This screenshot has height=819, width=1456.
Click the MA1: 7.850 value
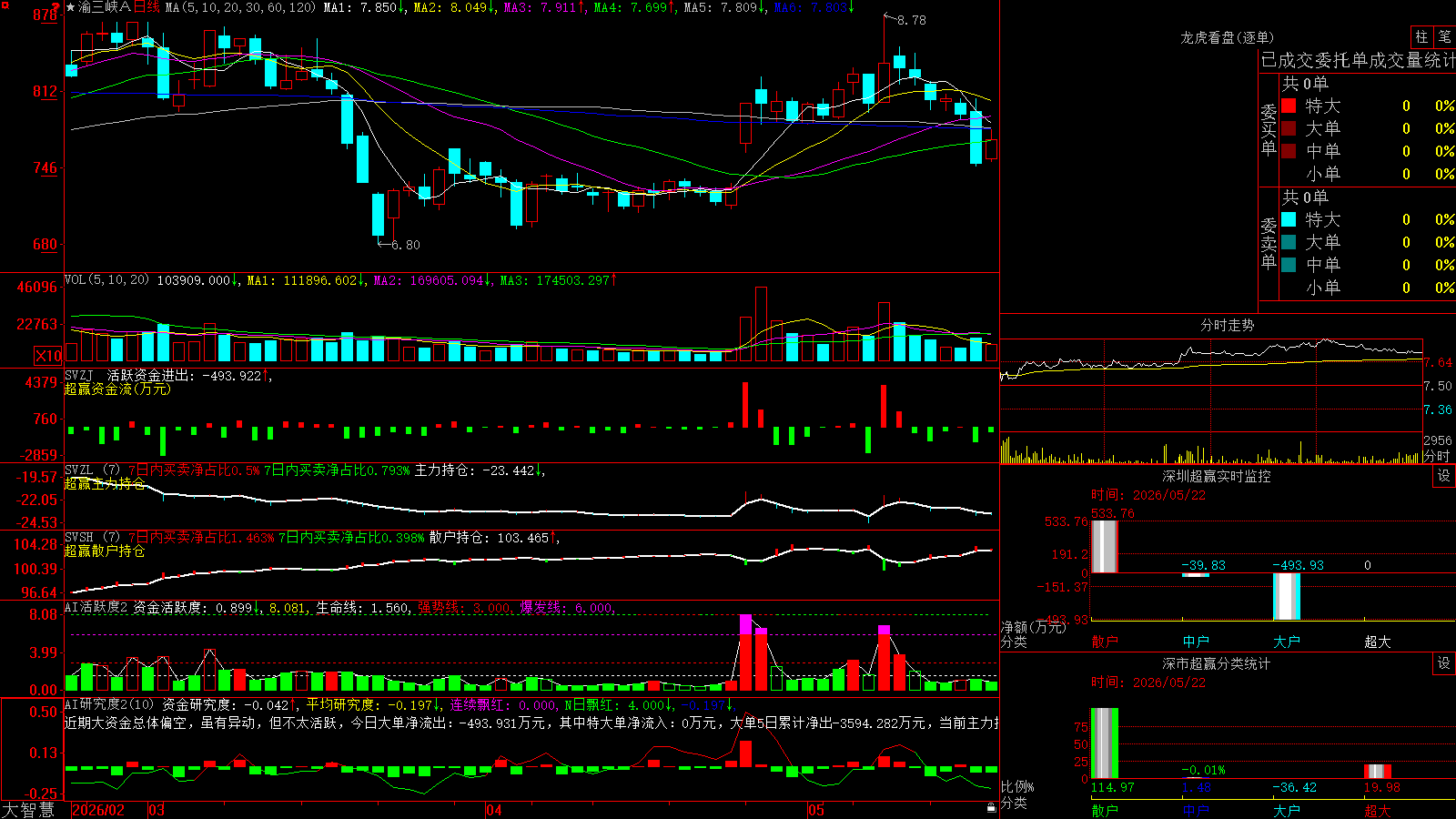pos(364,7)
